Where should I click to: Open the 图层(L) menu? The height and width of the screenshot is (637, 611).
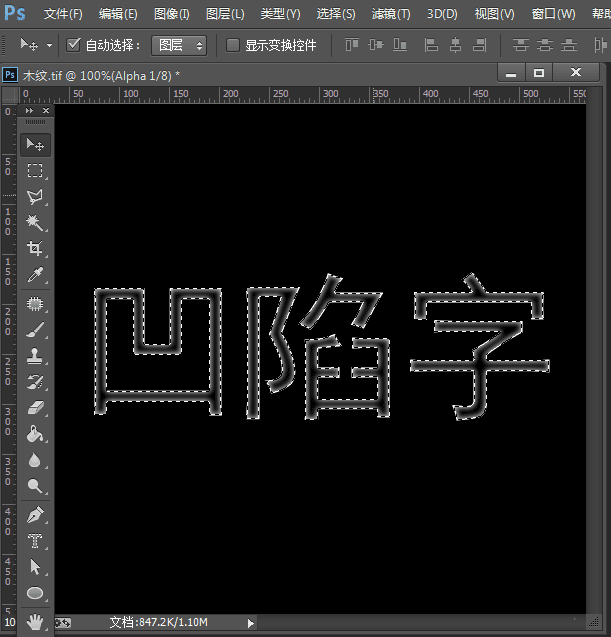pyautogui.click(x=225, y=14)
